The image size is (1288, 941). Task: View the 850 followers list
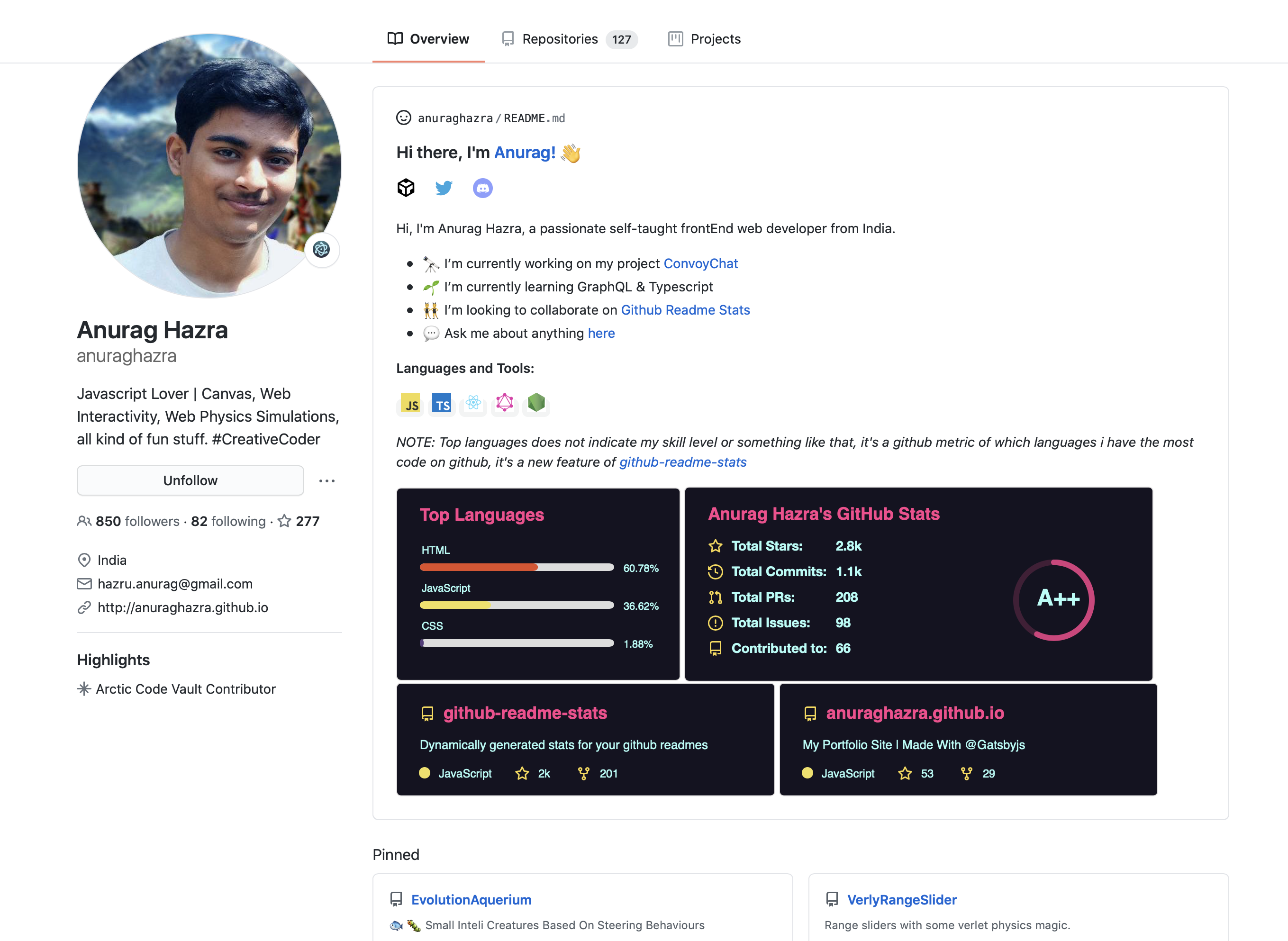pyautogui.click(x=137, y=521)
